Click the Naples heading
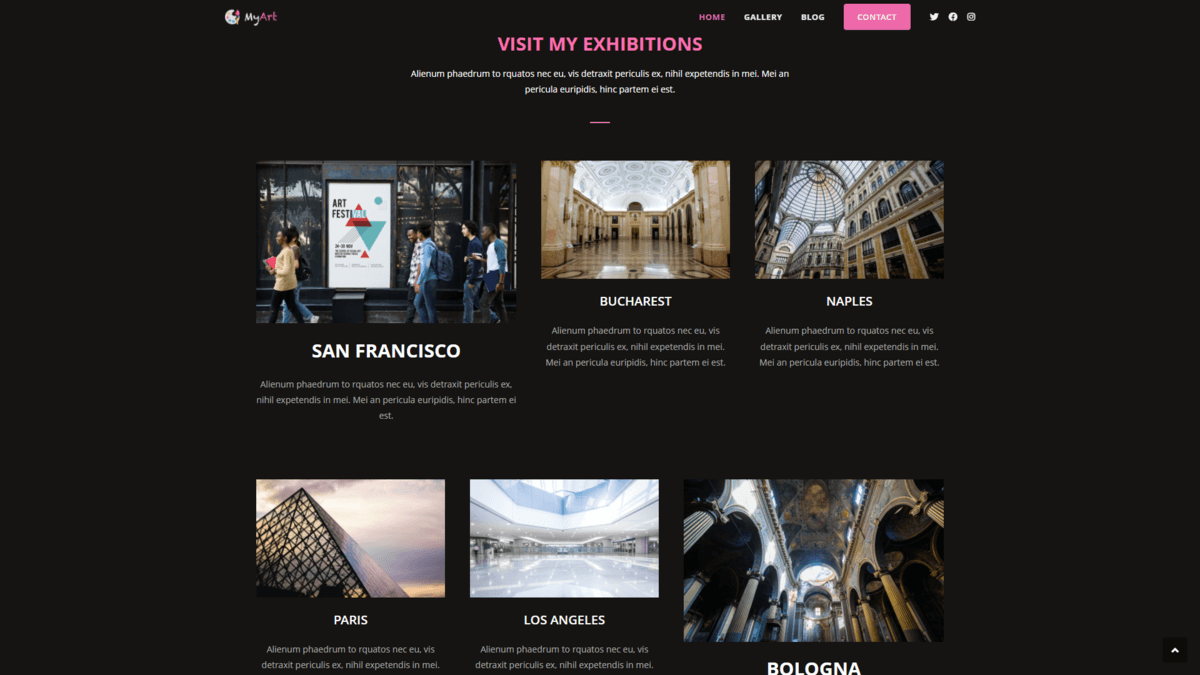The width and height of the screenshot is (1200, 675). [849, 301]
